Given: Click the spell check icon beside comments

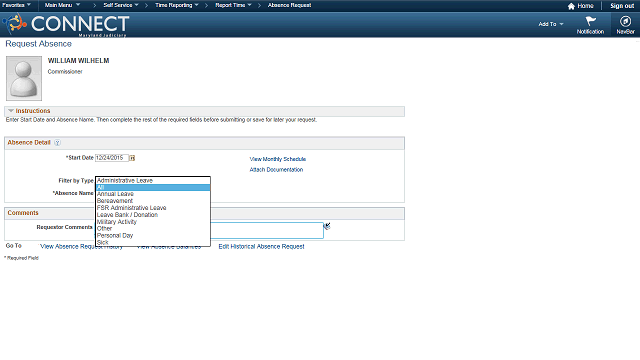Looking at the screenshot, I should [327, 226].
